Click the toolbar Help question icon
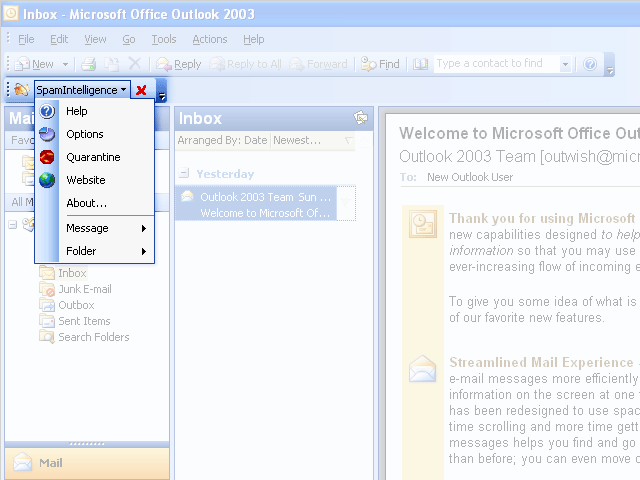 (590, 64)
